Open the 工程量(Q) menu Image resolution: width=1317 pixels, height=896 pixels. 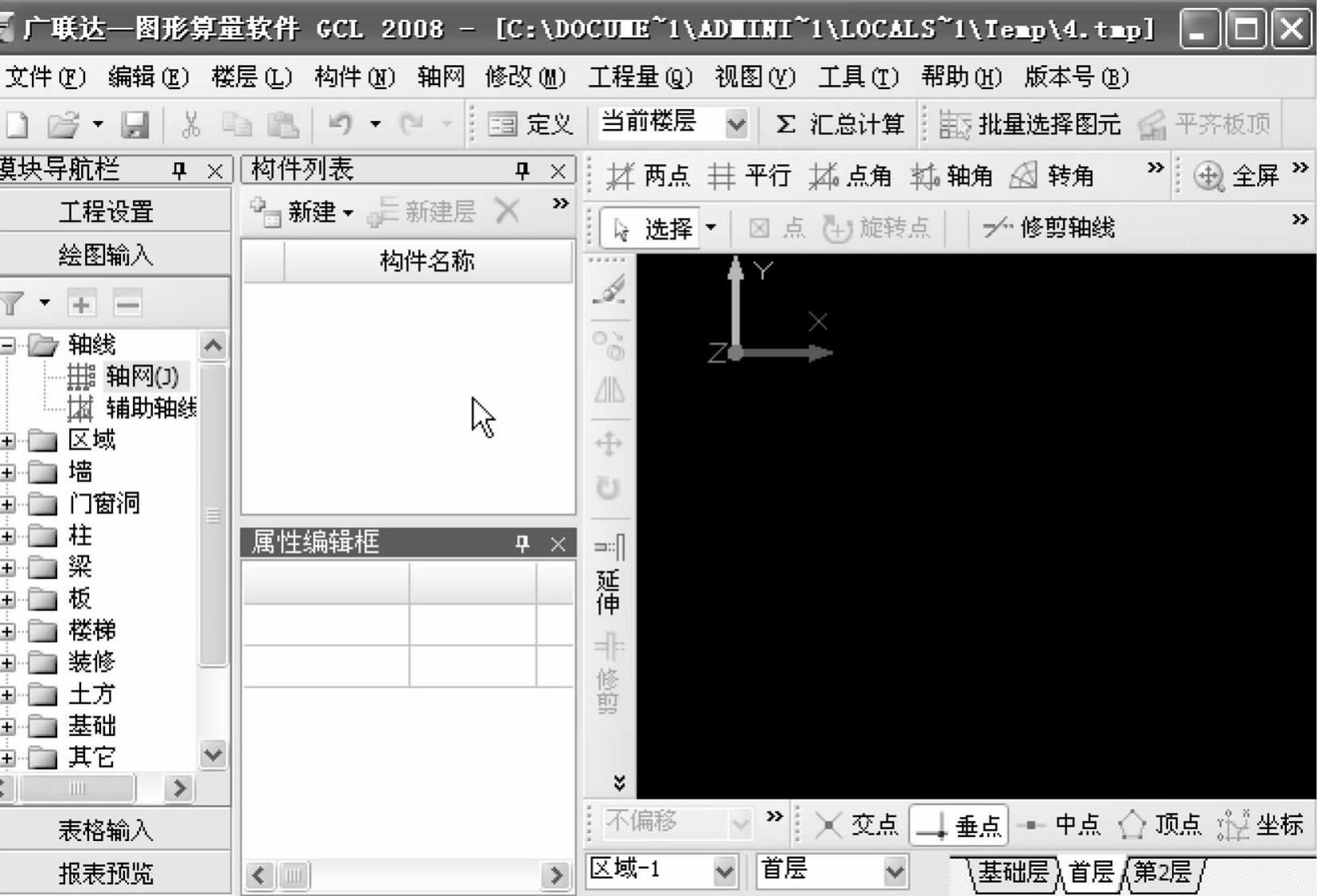[x=641, y=77]
